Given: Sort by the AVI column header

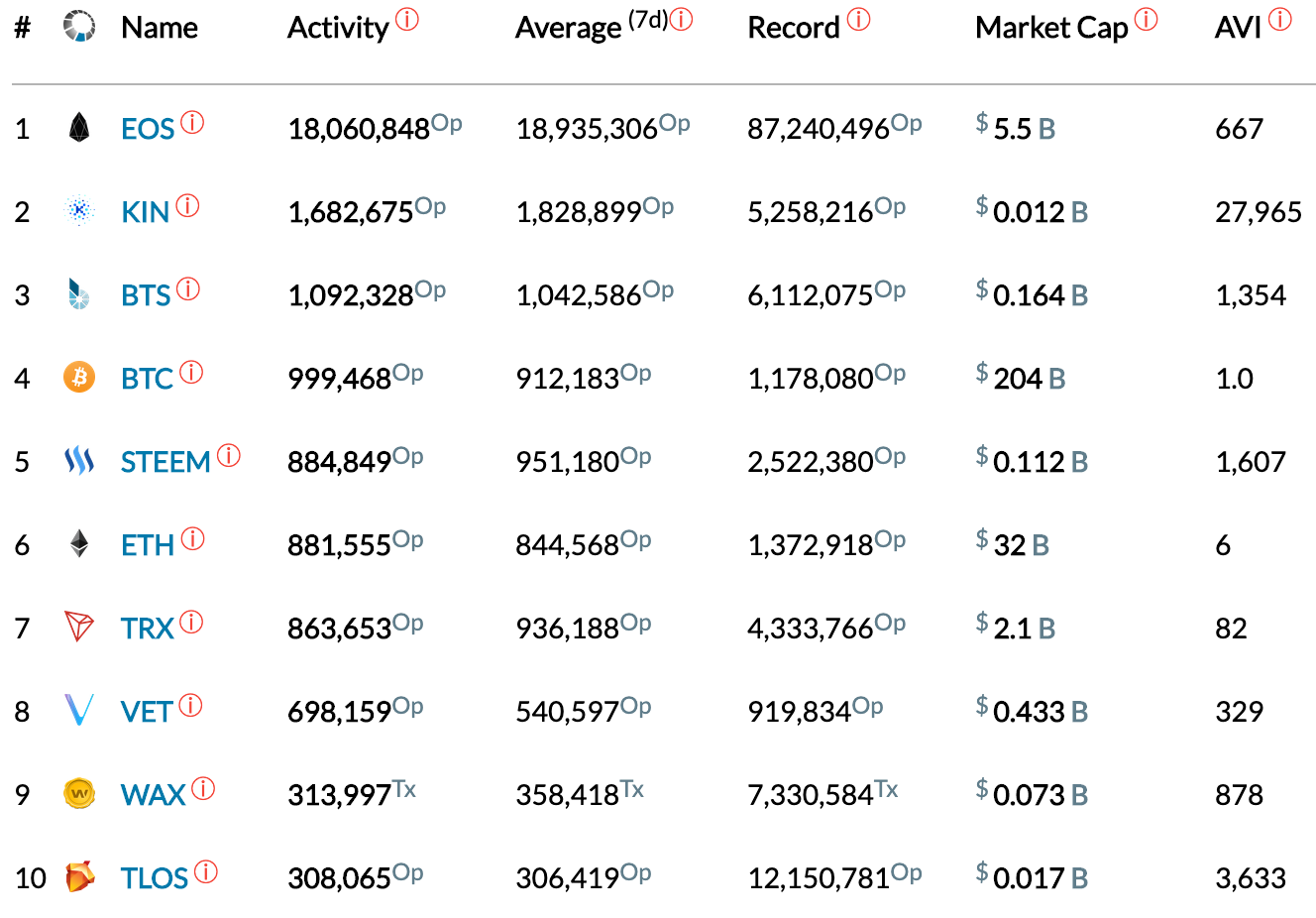Looking at the screenshot, I should coord(1238,28).
